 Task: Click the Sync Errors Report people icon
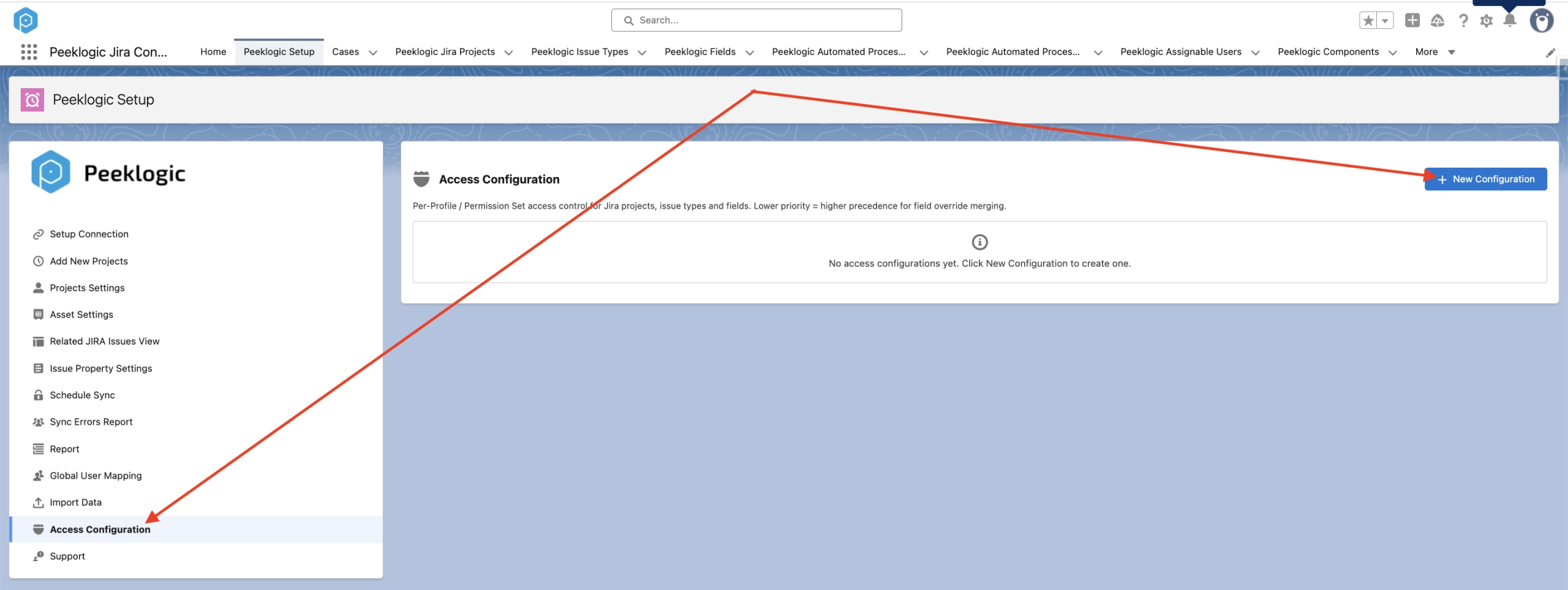(38, 422)
